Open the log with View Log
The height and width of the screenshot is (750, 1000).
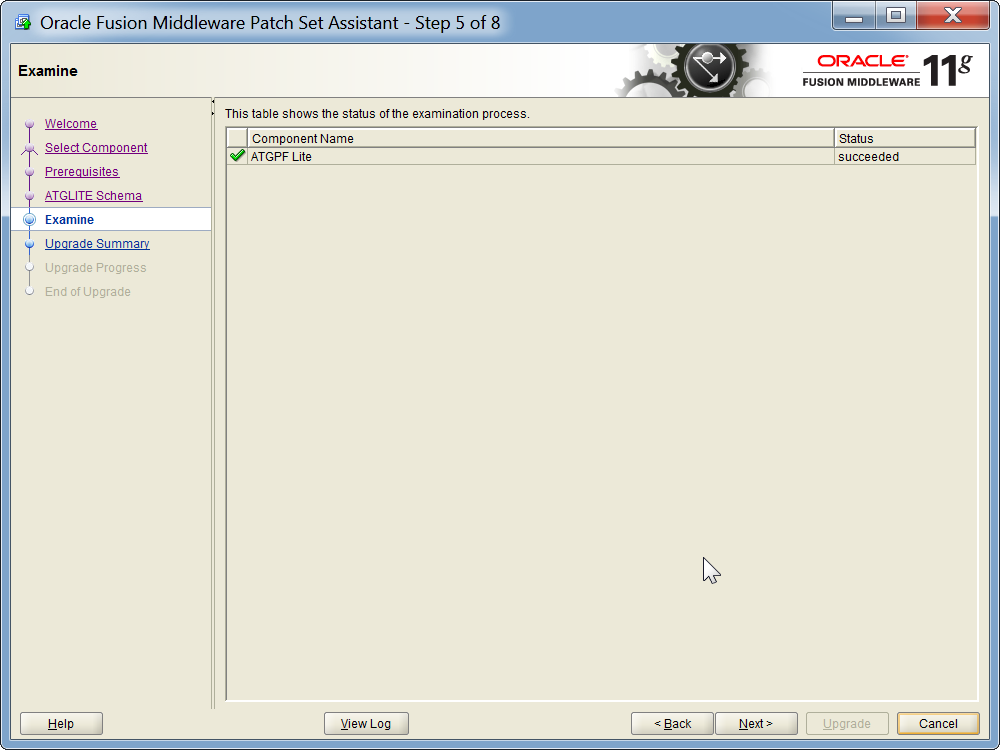(x=366, y=723)
